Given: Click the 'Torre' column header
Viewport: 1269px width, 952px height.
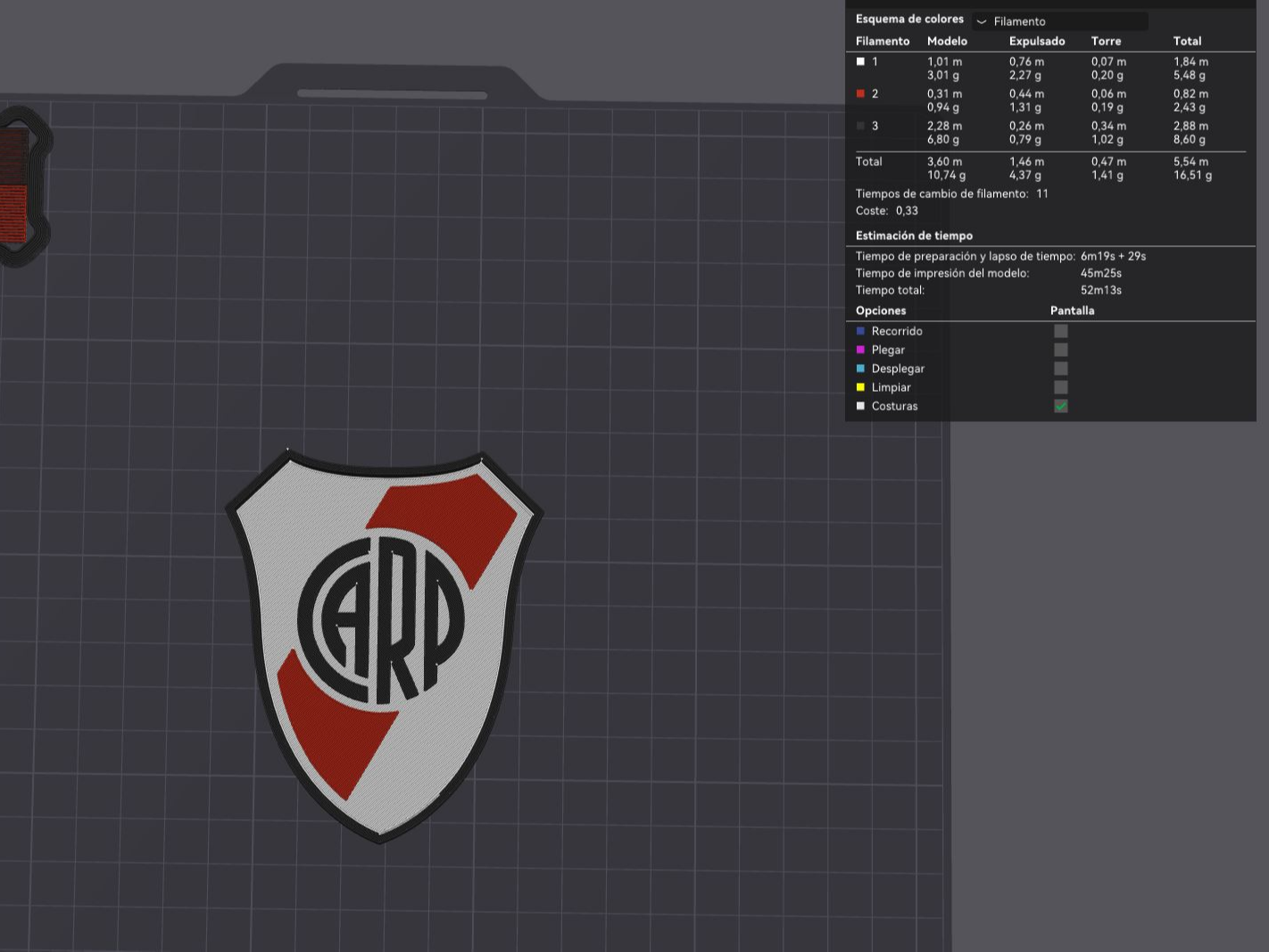Looking at the screenshot, I should click(1106, 41).
